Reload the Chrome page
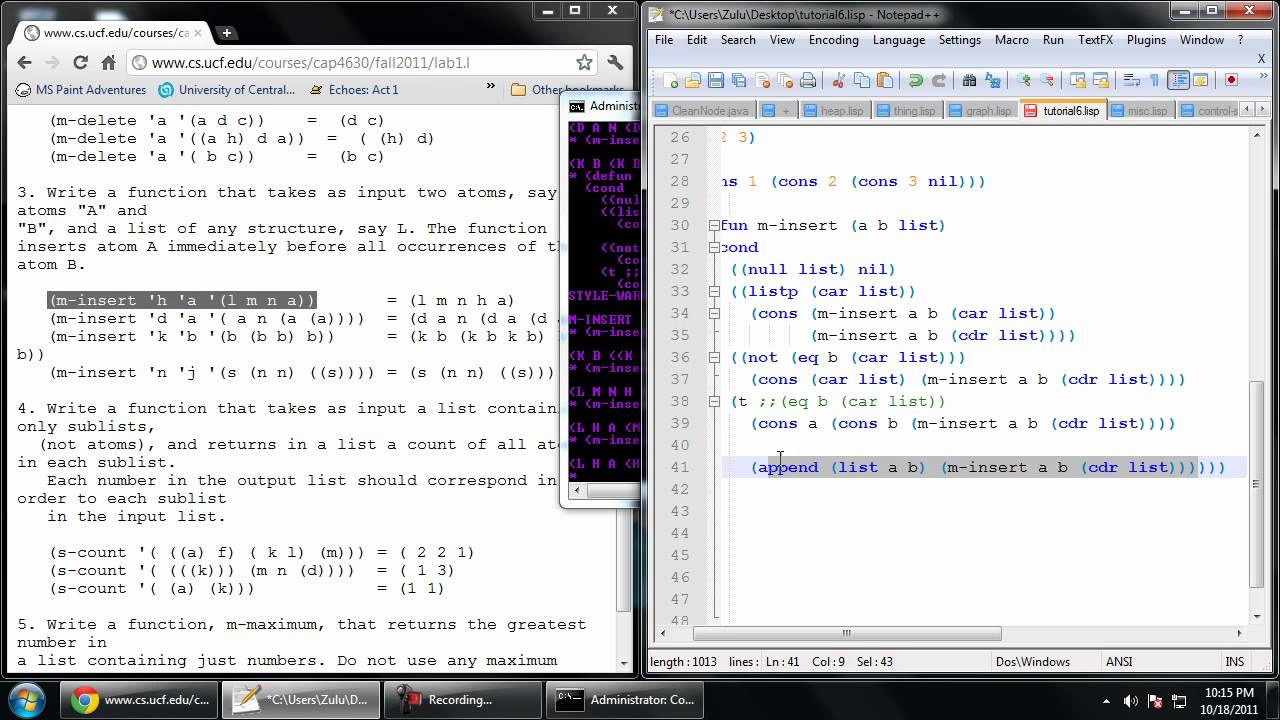 80,62
